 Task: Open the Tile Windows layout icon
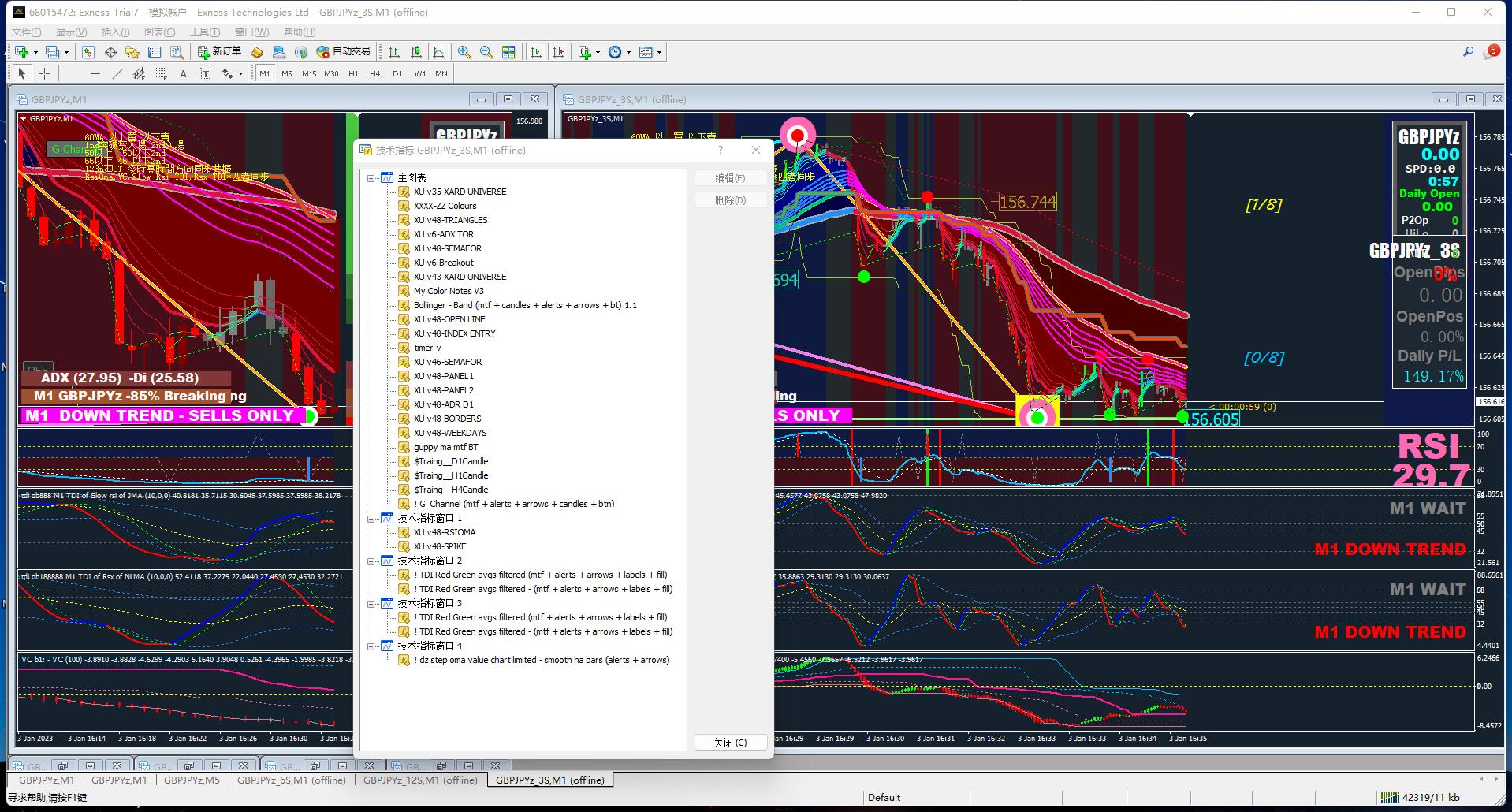pos(508,52)
